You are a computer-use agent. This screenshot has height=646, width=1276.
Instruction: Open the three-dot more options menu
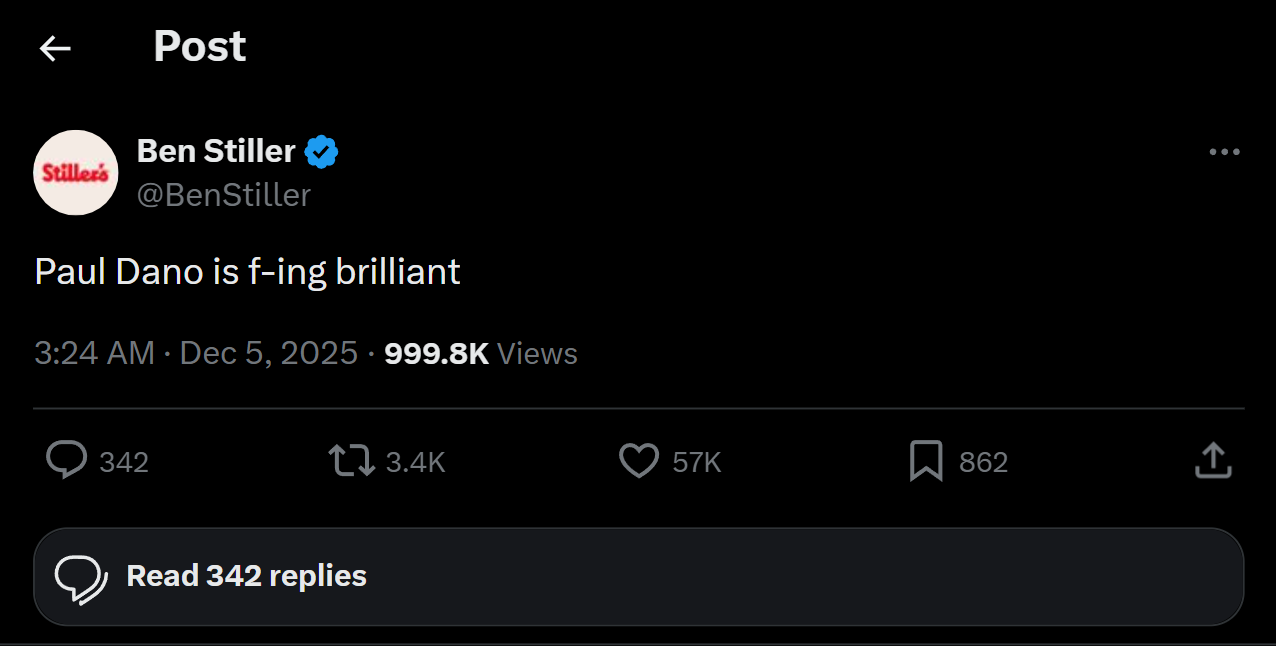(x=1224, y=153)
